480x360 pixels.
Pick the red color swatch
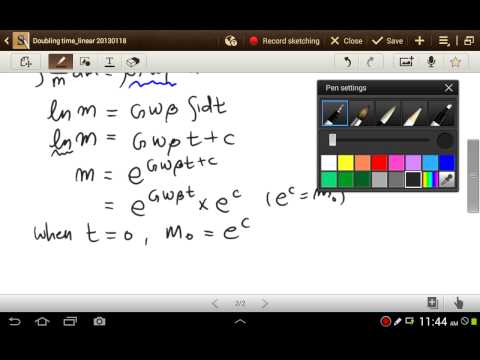point(379,163)
